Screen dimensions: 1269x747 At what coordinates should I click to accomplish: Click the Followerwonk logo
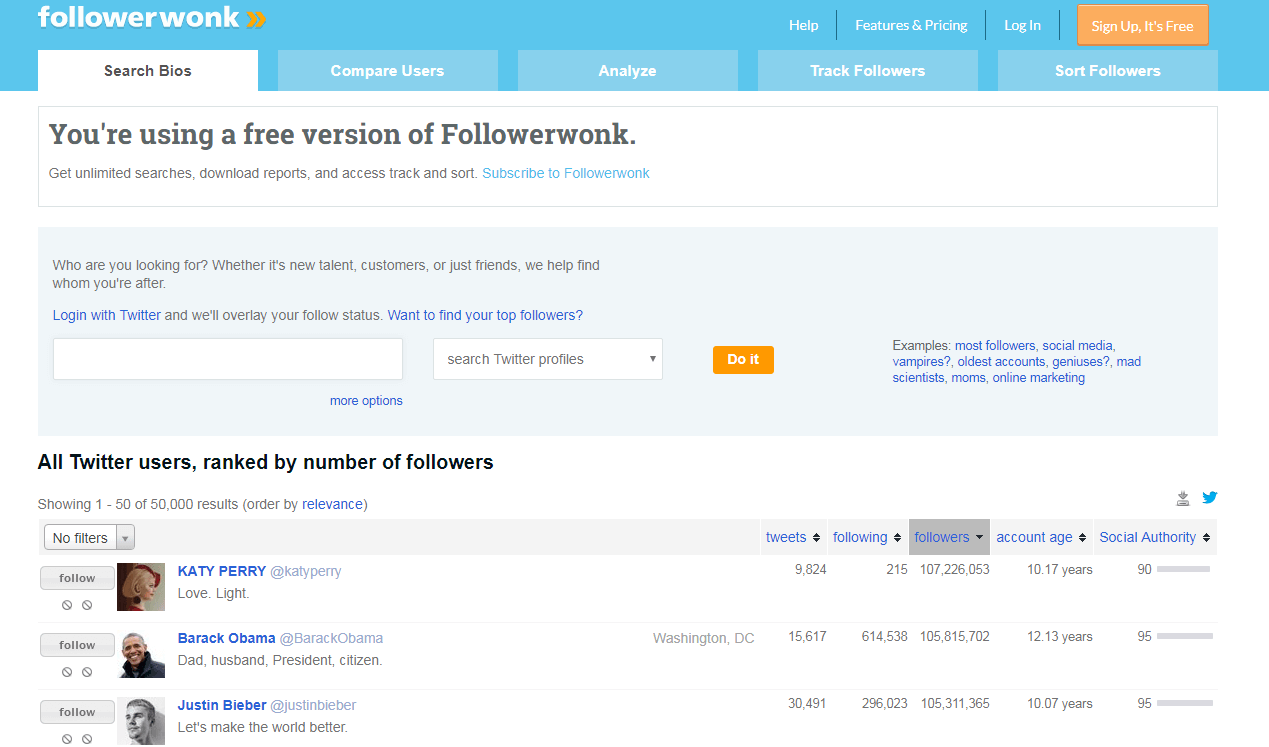[152, 17]
